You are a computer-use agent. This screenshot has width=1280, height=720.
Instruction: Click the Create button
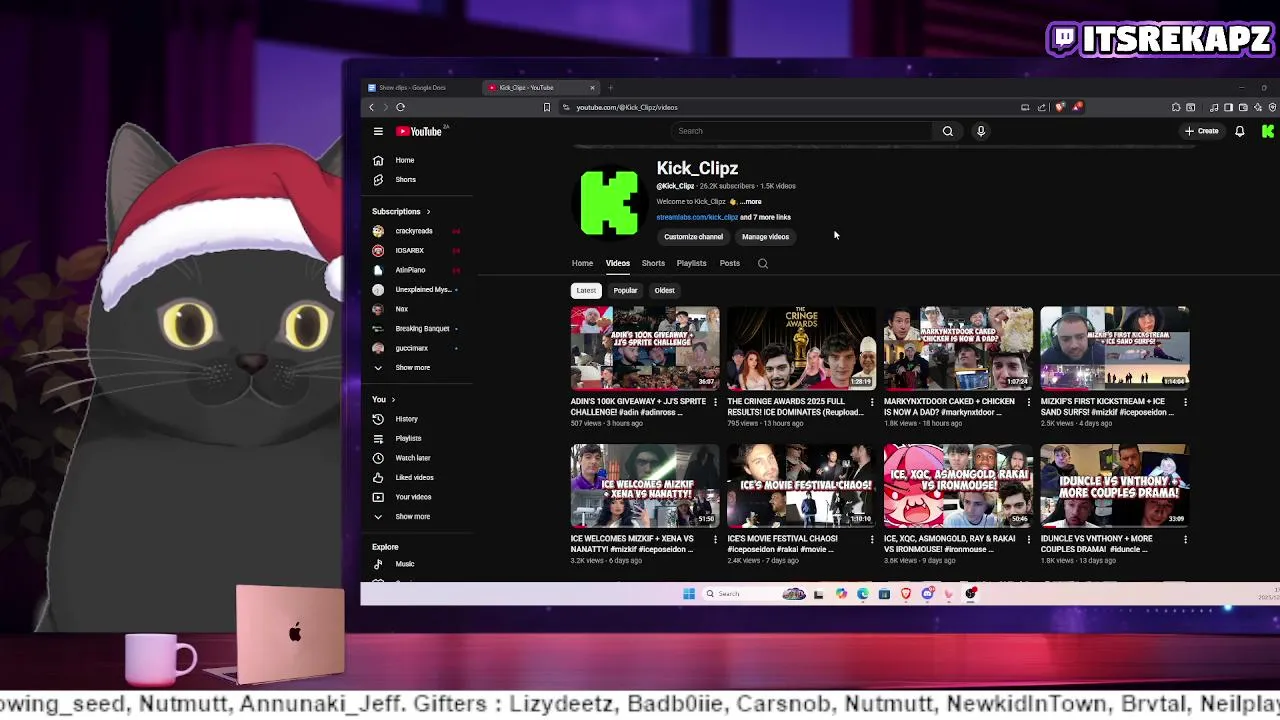(1202, 131)
